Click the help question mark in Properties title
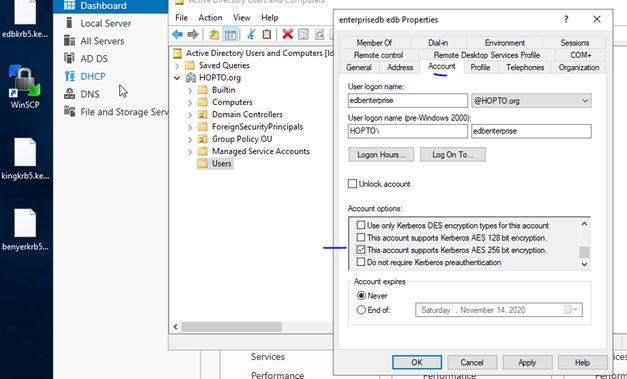Screen dimensions: 627x379 tap(566, 19)
